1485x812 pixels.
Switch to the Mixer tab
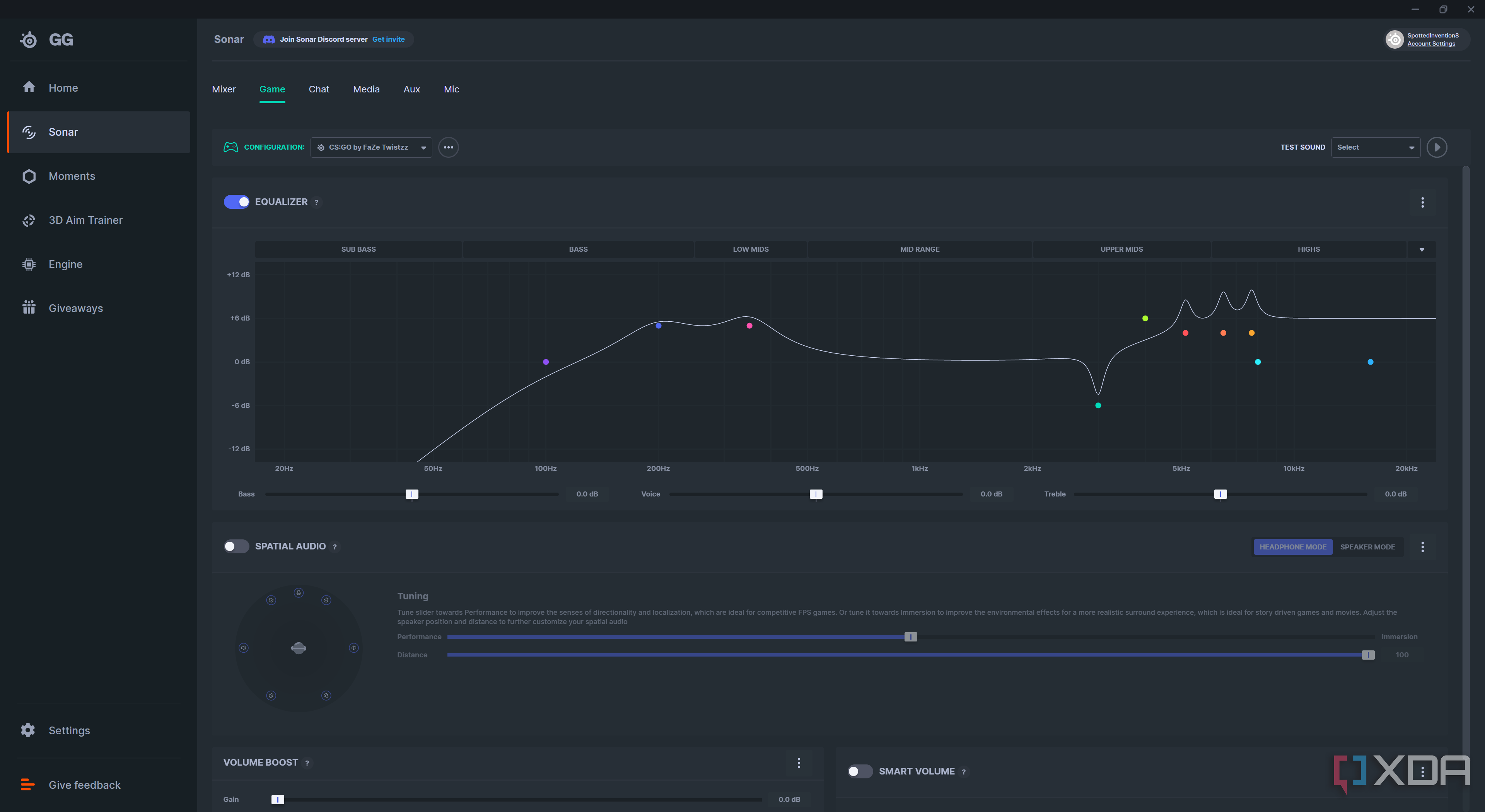pos(224,89)
